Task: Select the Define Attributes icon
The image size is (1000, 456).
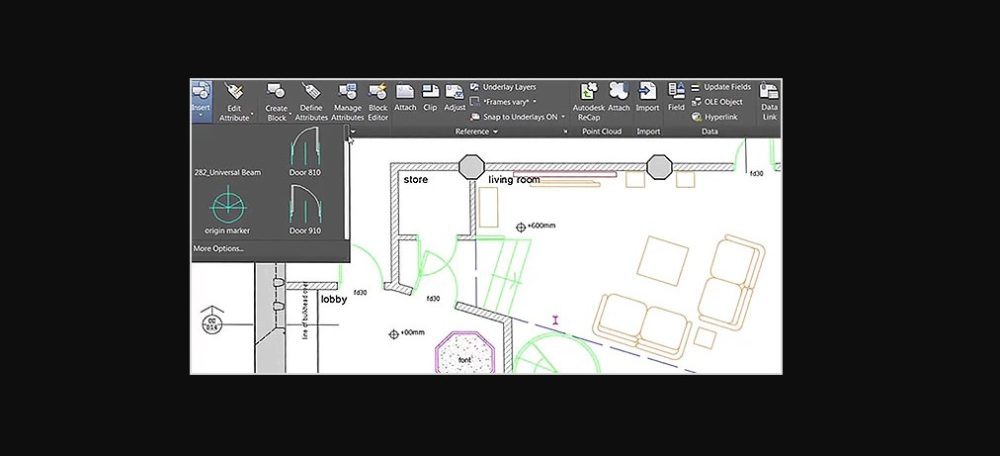Action: tap(311, 98)
